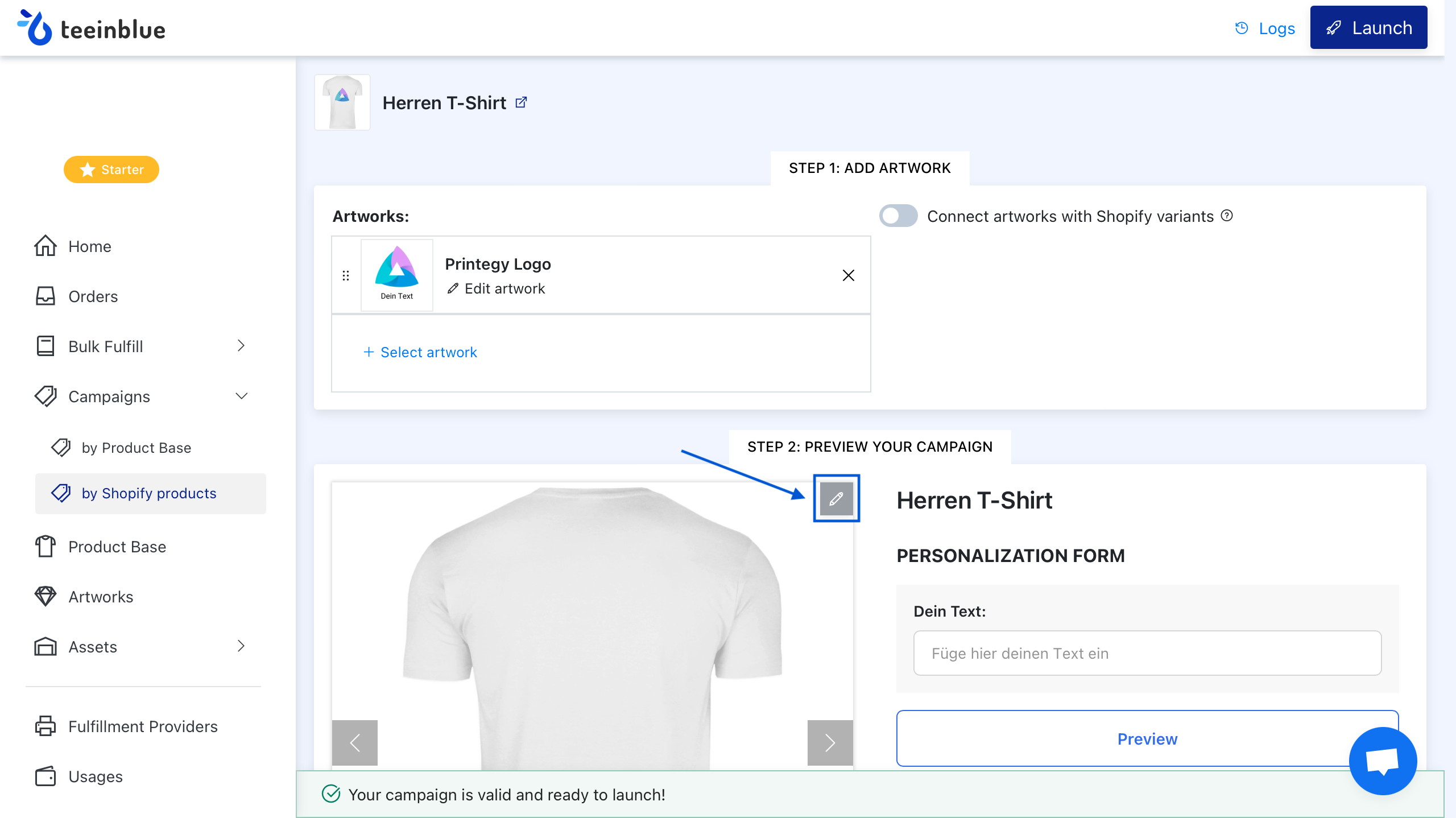Show next mockup image
The image size is (1456, 818).
pos(830,742)
